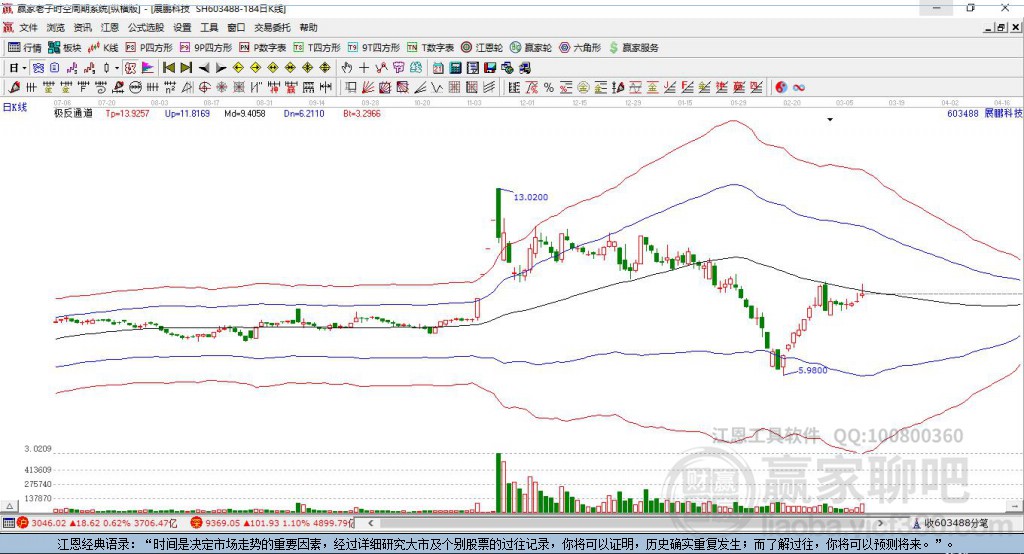The height and width of the screenshot is (554, 1024).
Task: Select the crosshair cursor tool
Action: [364, 68]
